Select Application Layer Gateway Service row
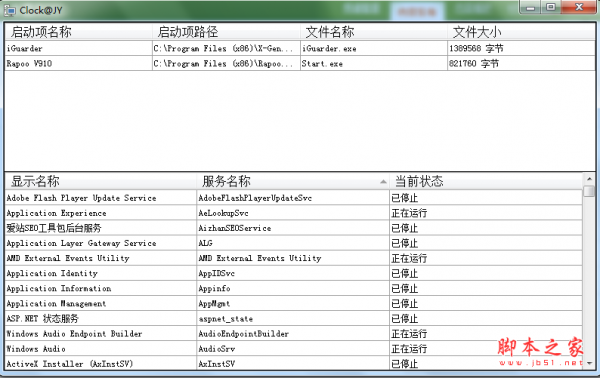This screenshot has height=378, width=600. 293,243
